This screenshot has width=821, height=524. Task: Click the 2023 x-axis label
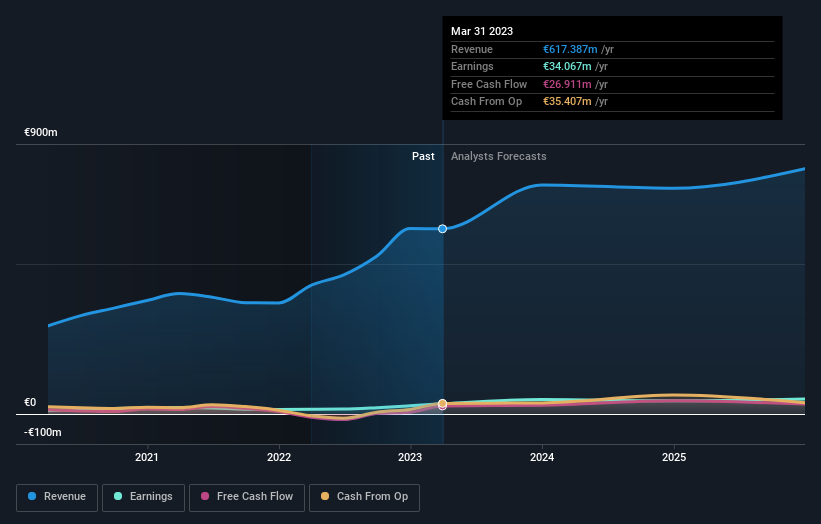pyautogui.click(x=409, y=457)
